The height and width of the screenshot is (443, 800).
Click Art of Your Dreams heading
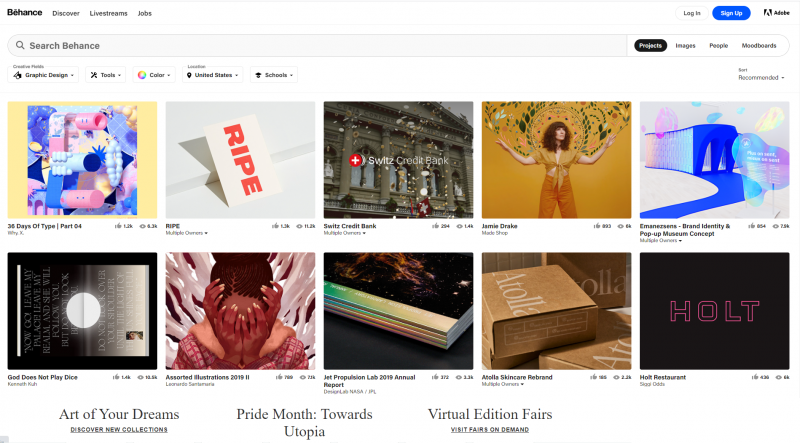coord(119,414)
